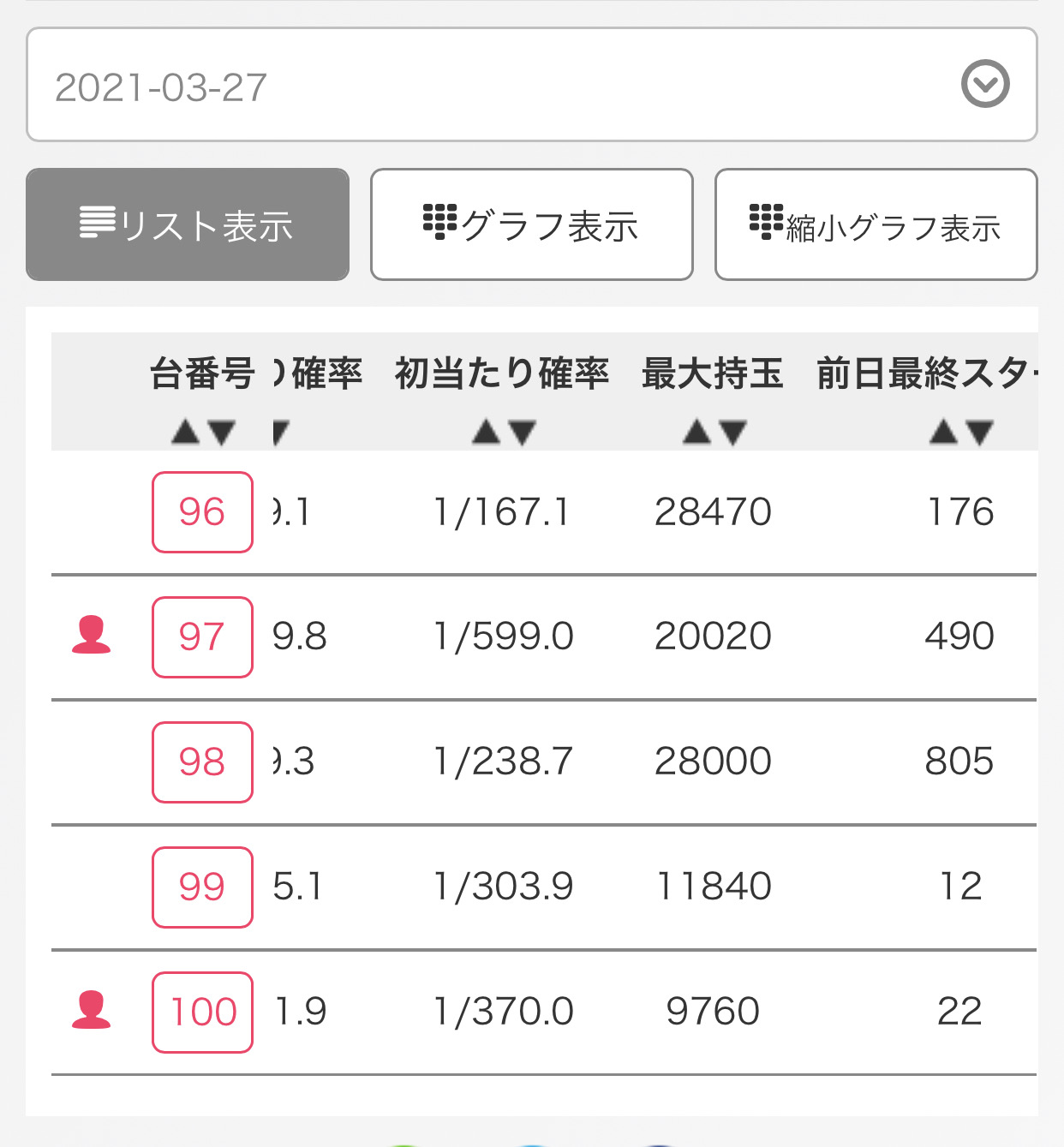Screen dimensions: 1064x1147
Task: Sort 台番号 column ascending with up arrow
Action: (x=185, y=432)
